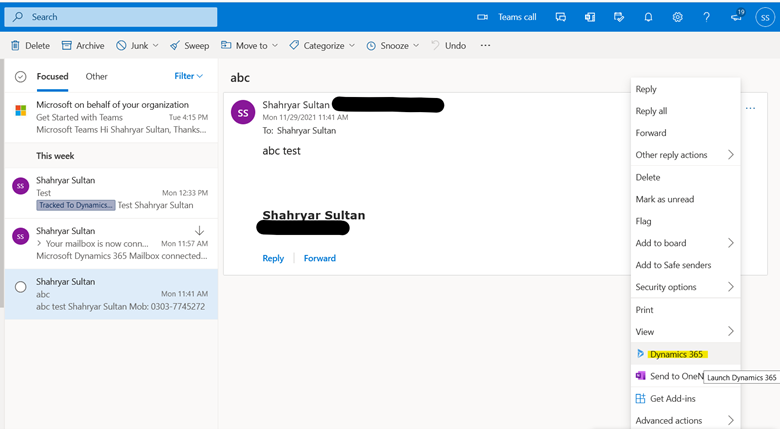
Task: Click the Search magnifier icon
Action: tap(18, 16)
